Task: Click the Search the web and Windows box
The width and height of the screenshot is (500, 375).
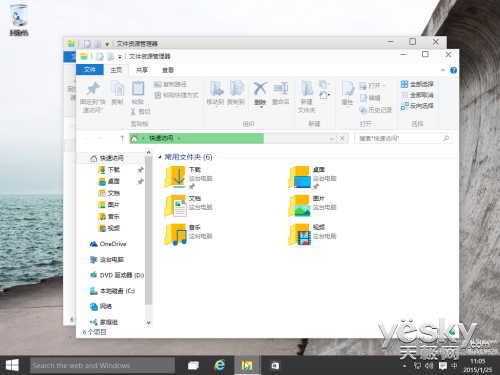Action: [x=102, y=365]
